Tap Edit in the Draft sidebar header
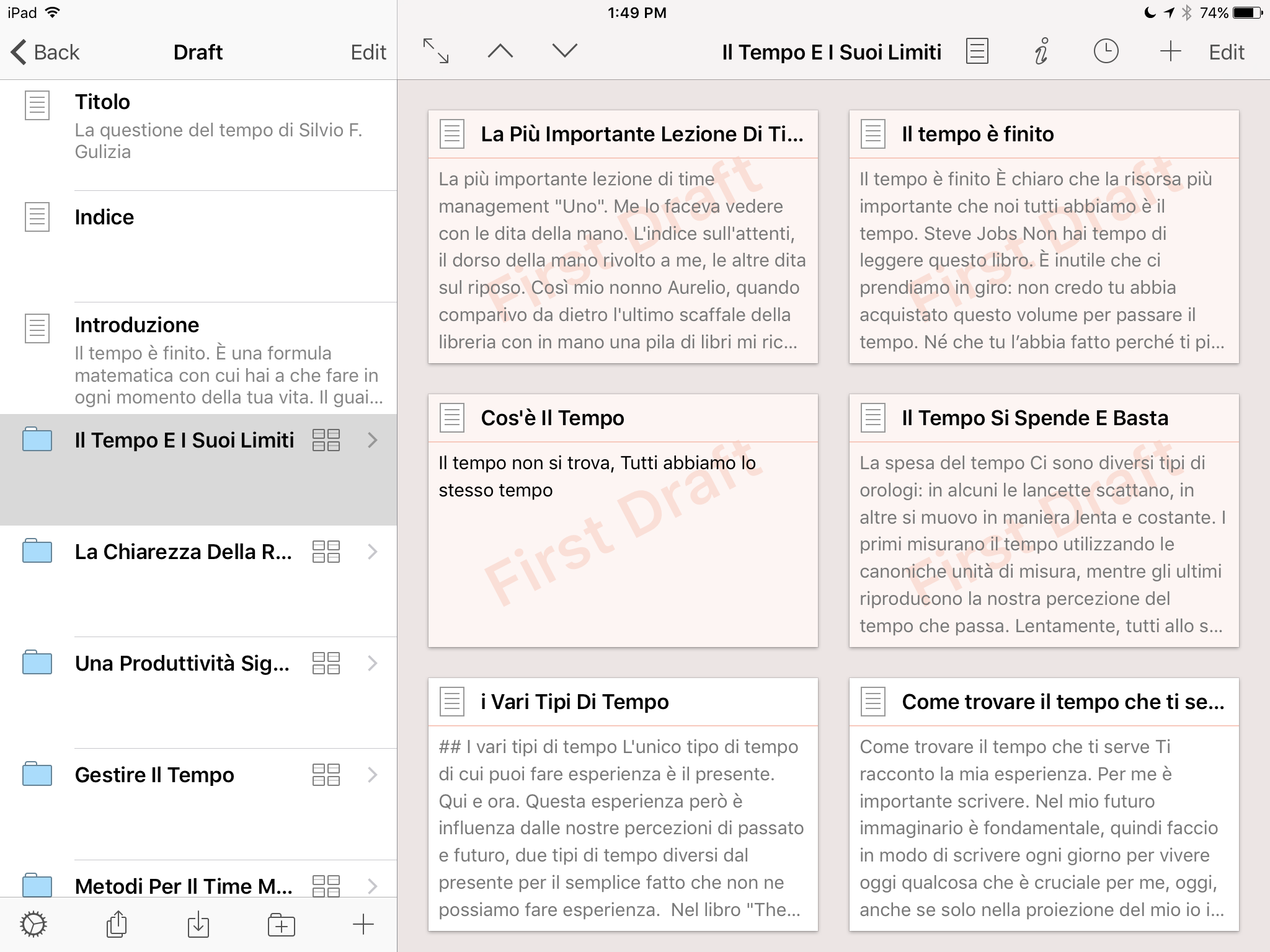1270x952 pixels. tap(368, 52)
